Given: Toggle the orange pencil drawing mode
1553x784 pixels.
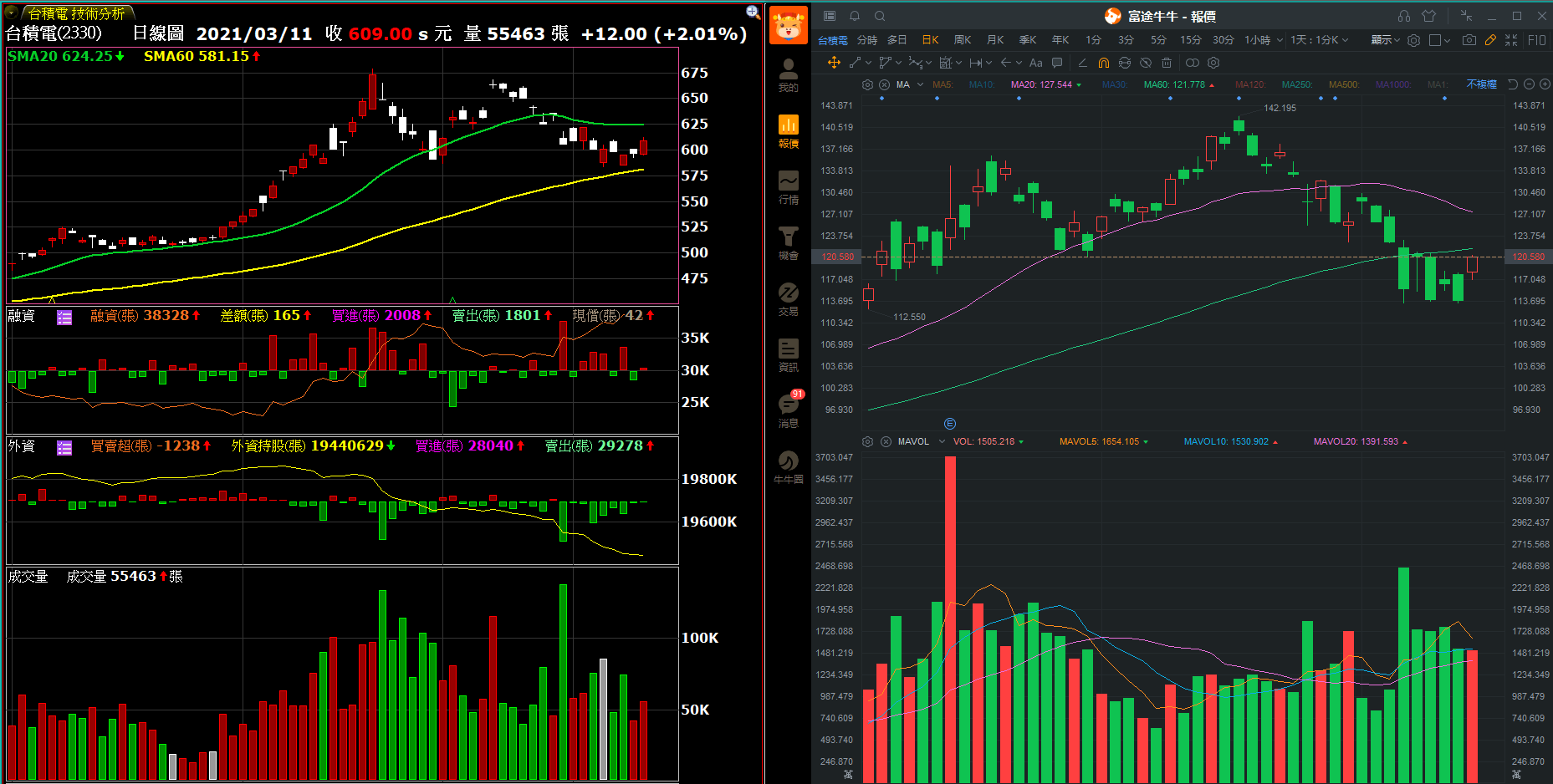Looking at the screenshot, I should (x=1490, y=39).
